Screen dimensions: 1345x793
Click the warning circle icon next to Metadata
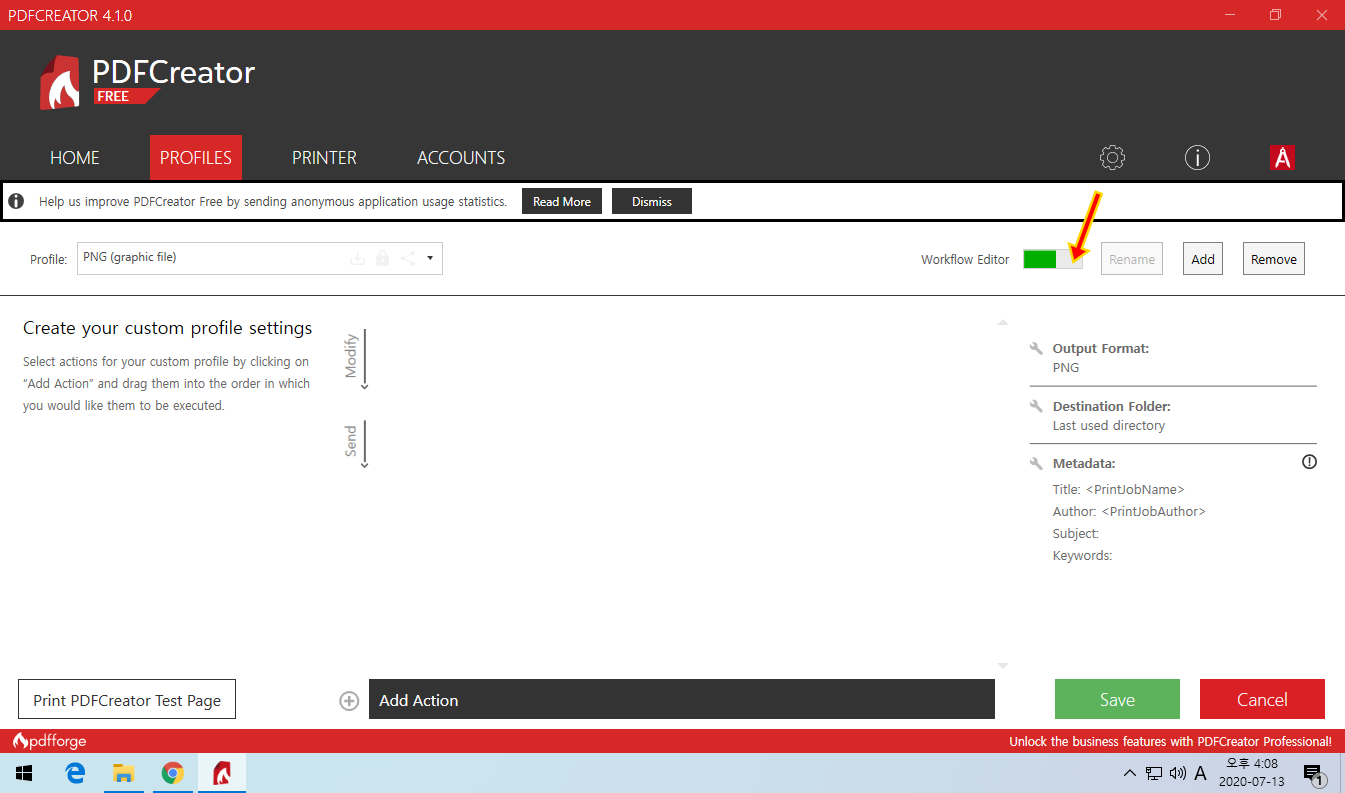coord(1309,462)
